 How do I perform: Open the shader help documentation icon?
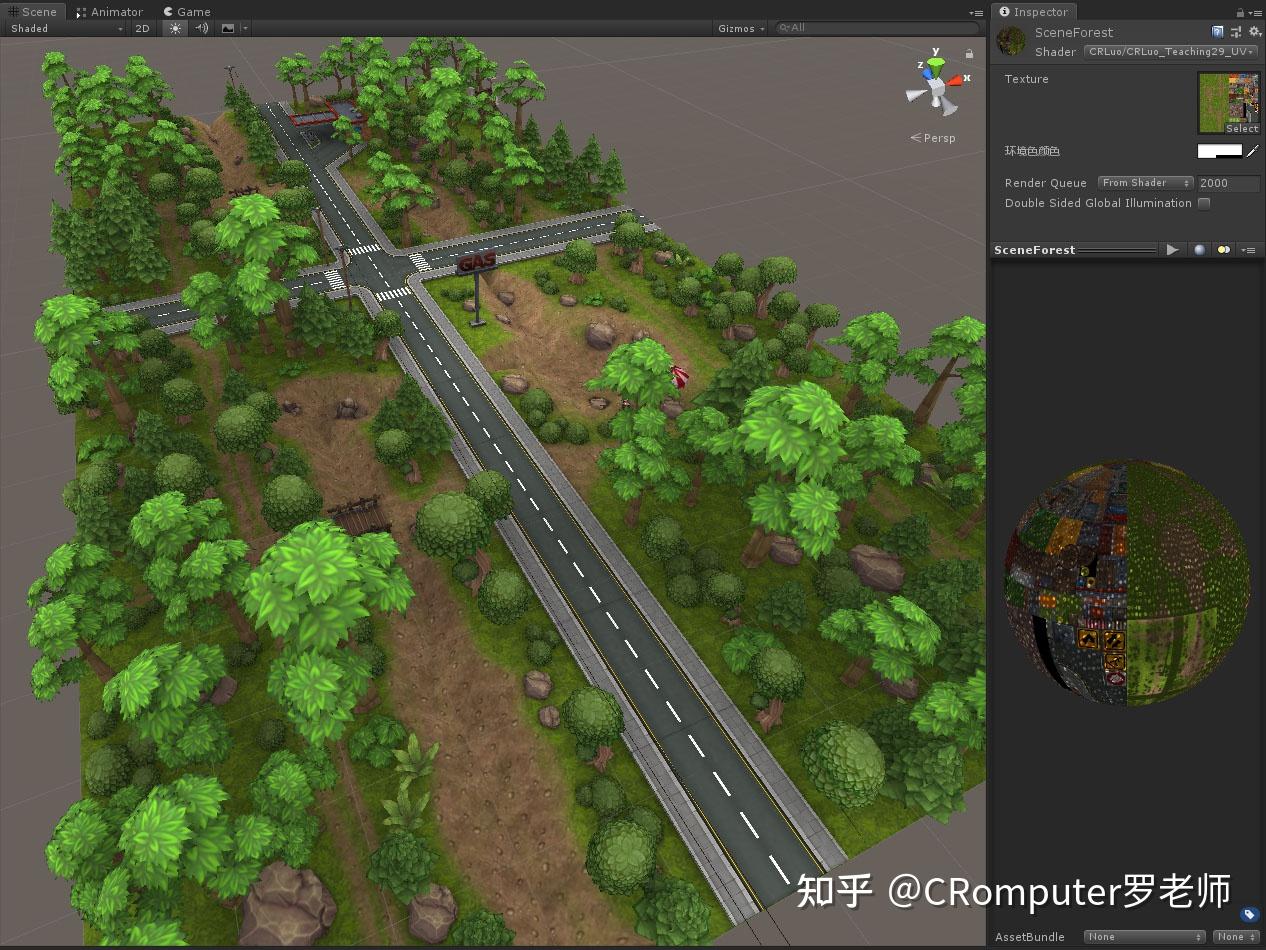point(1217,31)
